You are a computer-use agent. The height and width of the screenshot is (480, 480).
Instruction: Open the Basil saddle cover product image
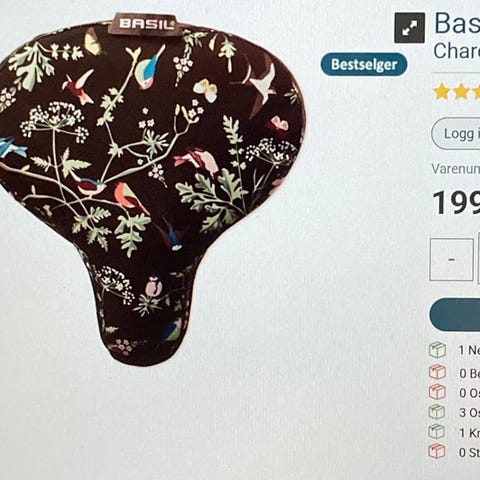pyautogui.click(x=152, y=188)
